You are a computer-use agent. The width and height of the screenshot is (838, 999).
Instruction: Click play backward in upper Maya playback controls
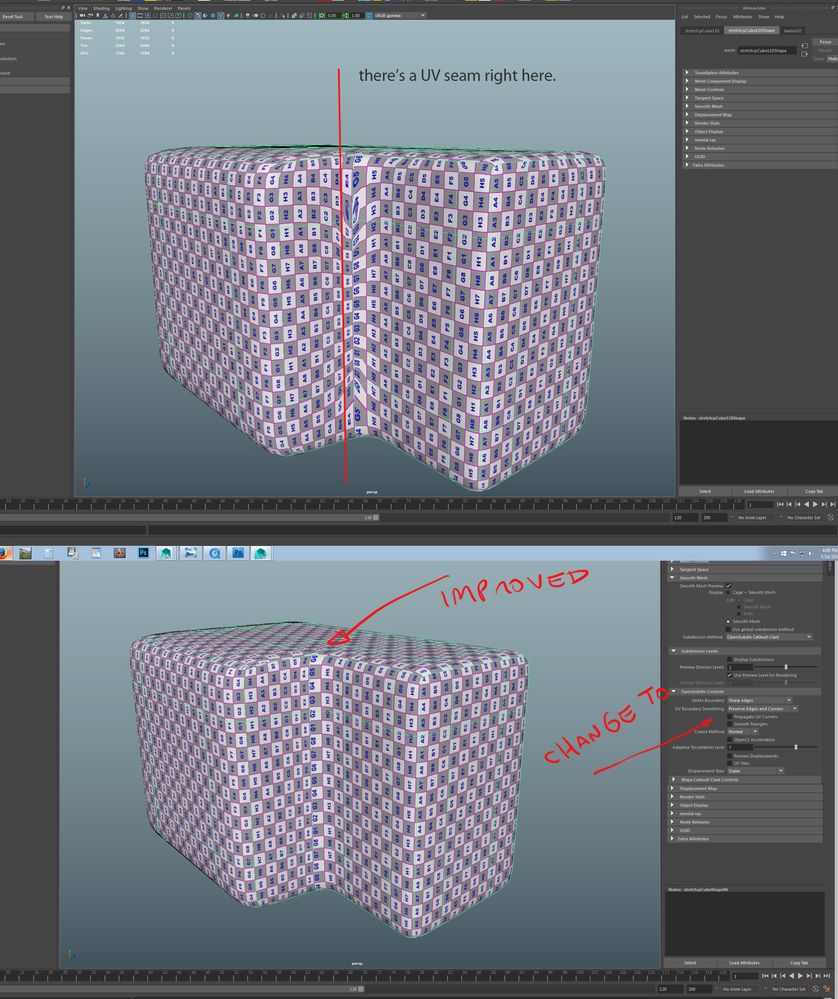coord(806,504)
